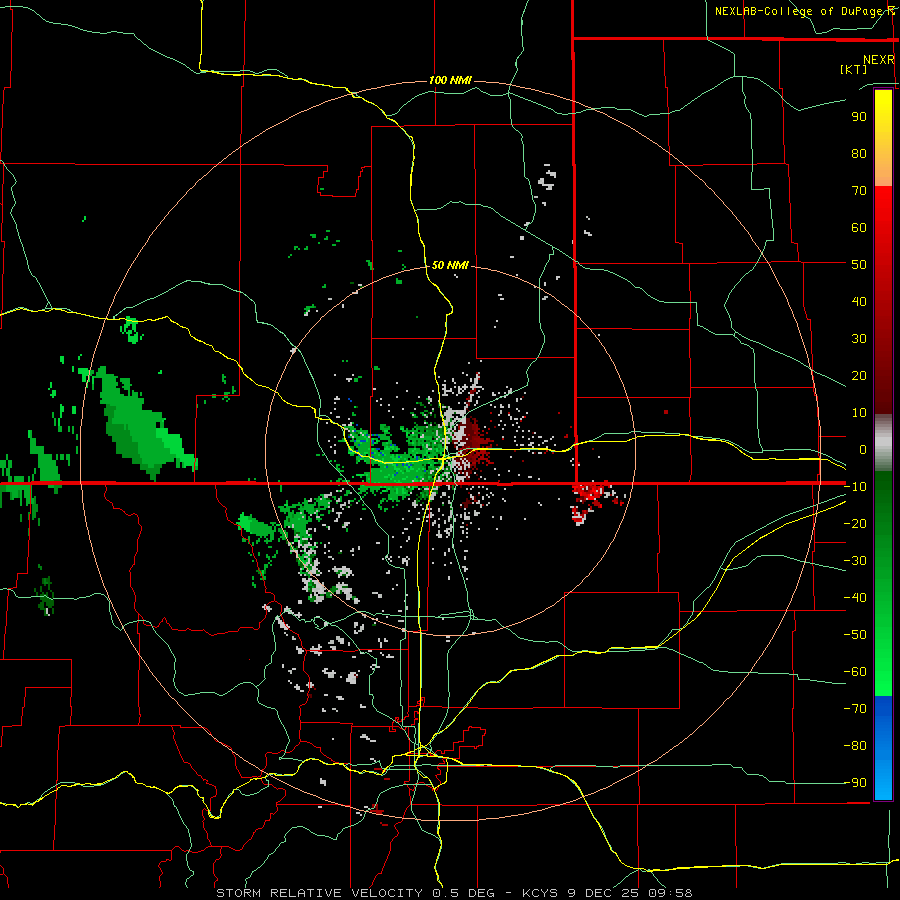Viewport: 900px width, 900px height.
Task: Click the -10 value on velocity scale
Action: click(x=855, y=487)
